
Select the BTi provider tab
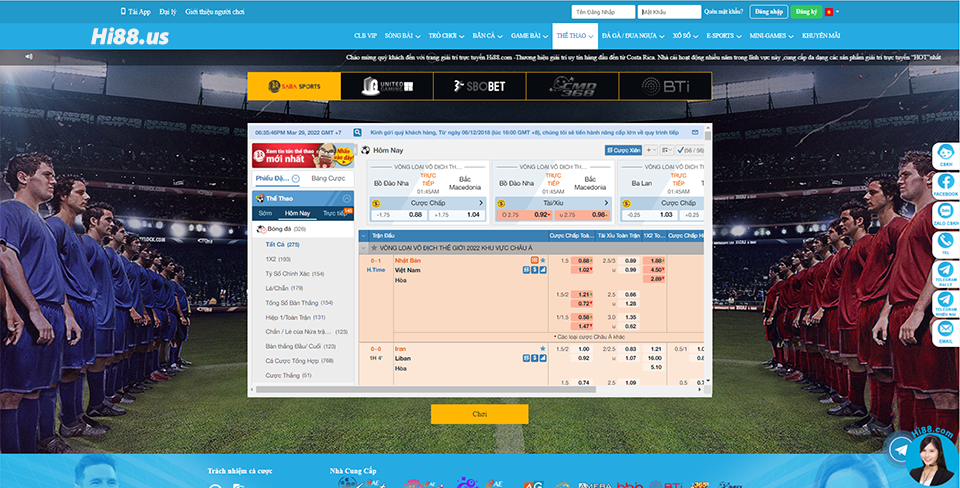click(665, 86)
